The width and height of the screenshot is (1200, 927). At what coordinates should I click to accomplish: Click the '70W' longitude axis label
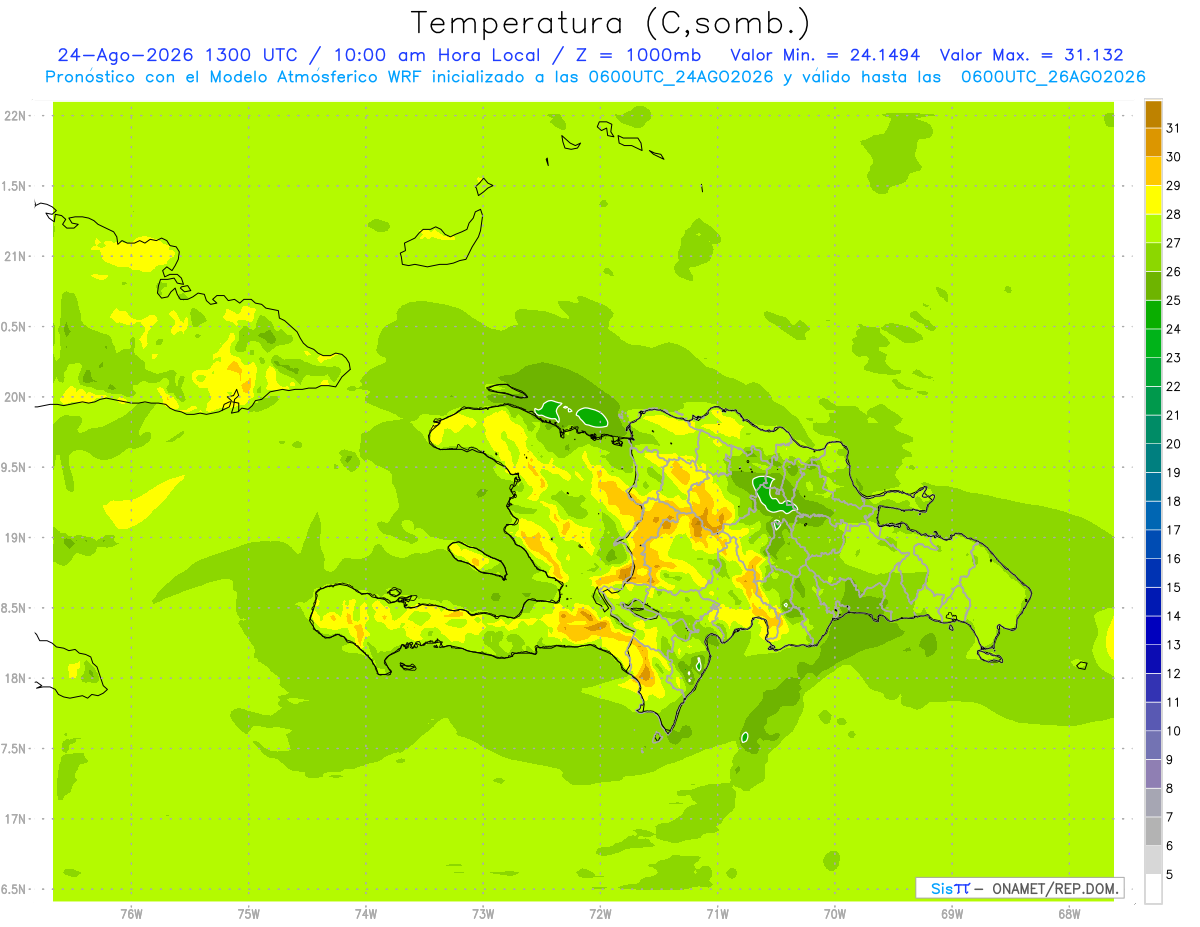click(835, 914)
